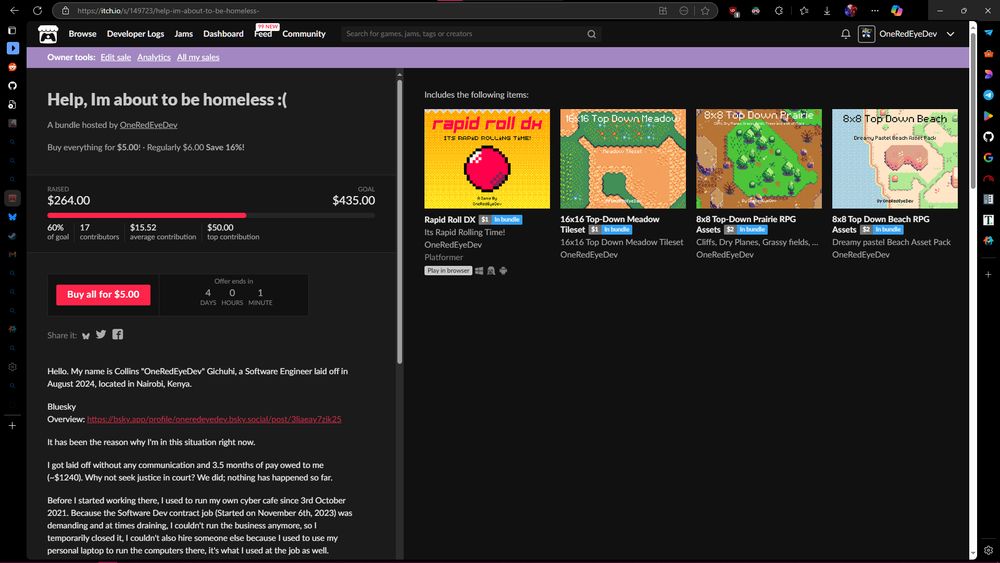
Task: Open the Dashboard nav item
Action: [x=223, y=34]
